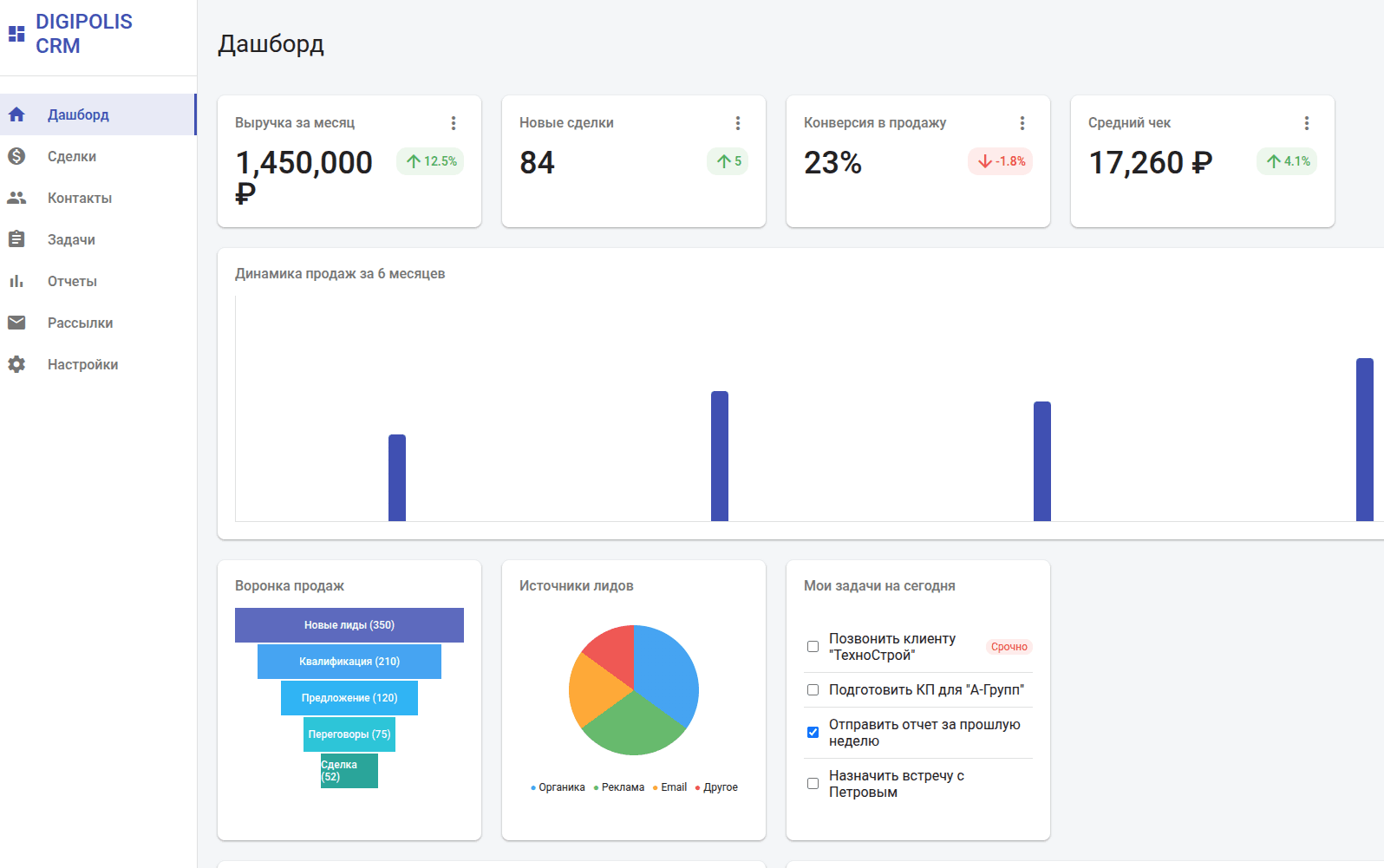Click the 12.5% revenue growth badge
This screenshot has width=1384, height=868.
point(431,161)
